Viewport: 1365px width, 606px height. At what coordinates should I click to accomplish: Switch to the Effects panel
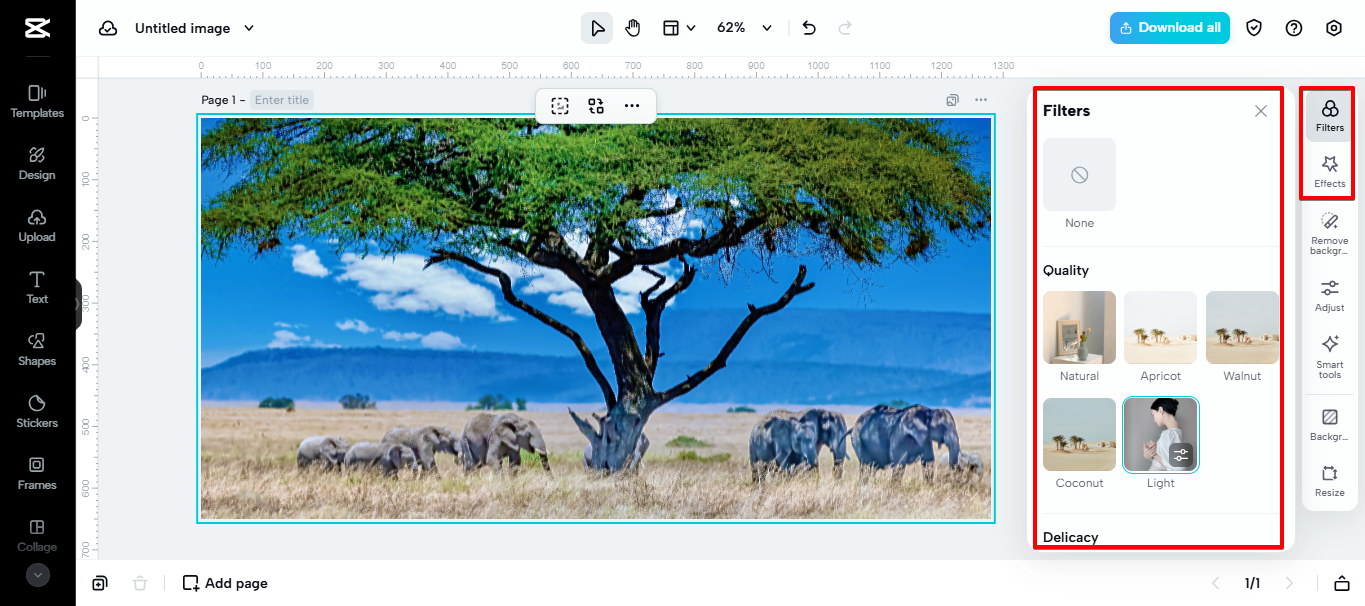pyautogui.click(x=1329, y=170)
